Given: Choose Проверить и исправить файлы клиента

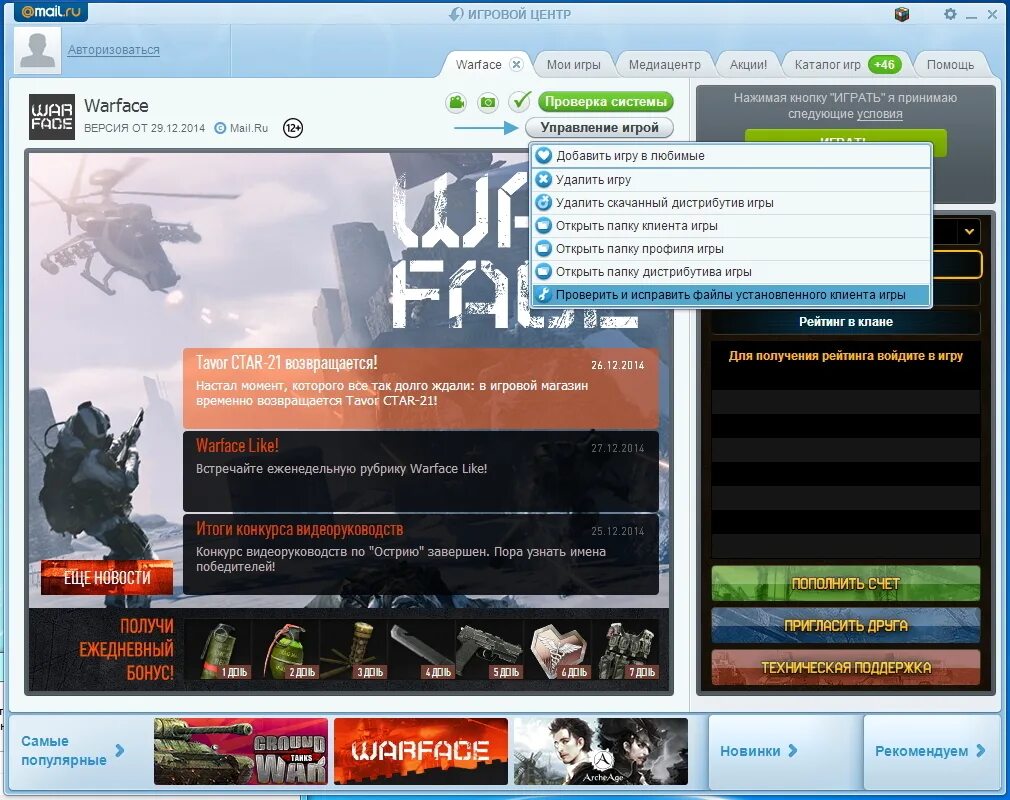Looking at the screenshot, I should click(x=731, y=295).
